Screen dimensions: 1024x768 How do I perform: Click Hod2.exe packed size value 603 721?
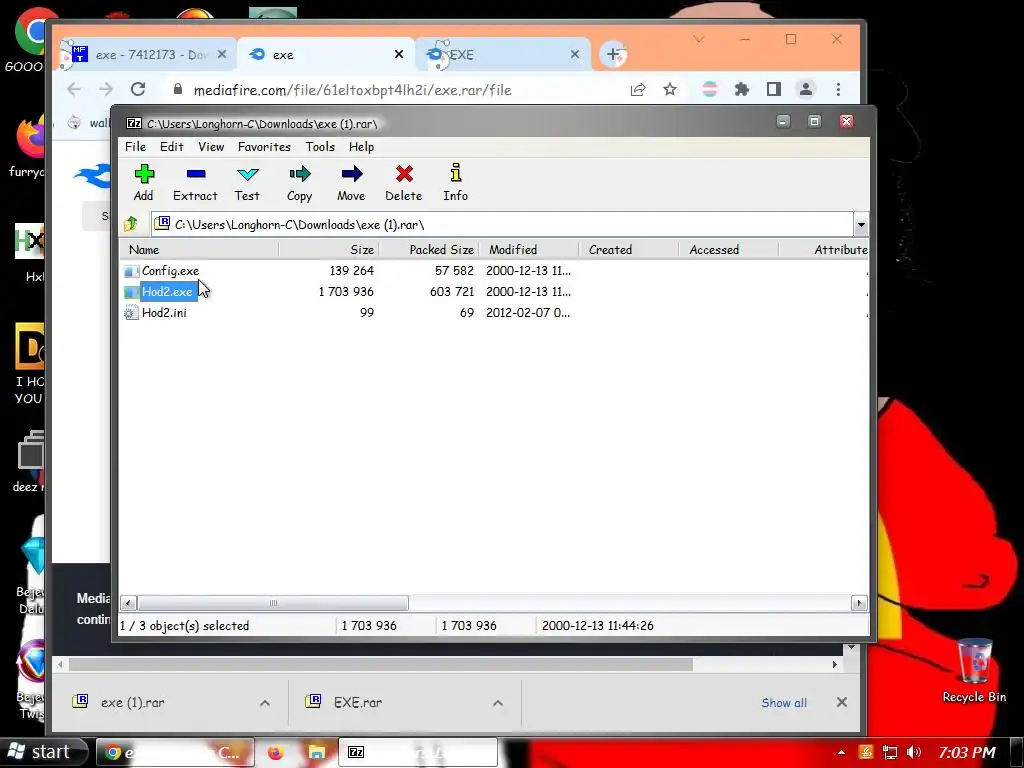pyautogui.click(x=451, y=291)
